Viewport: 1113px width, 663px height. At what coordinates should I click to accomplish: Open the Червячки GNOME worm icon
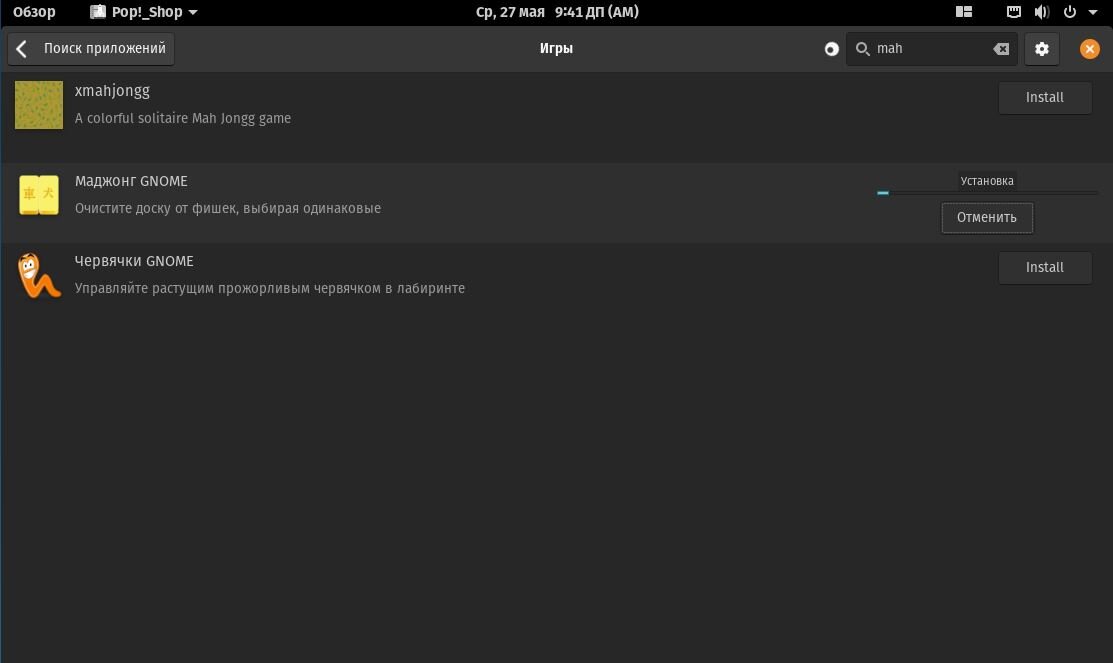pos(39,275)
